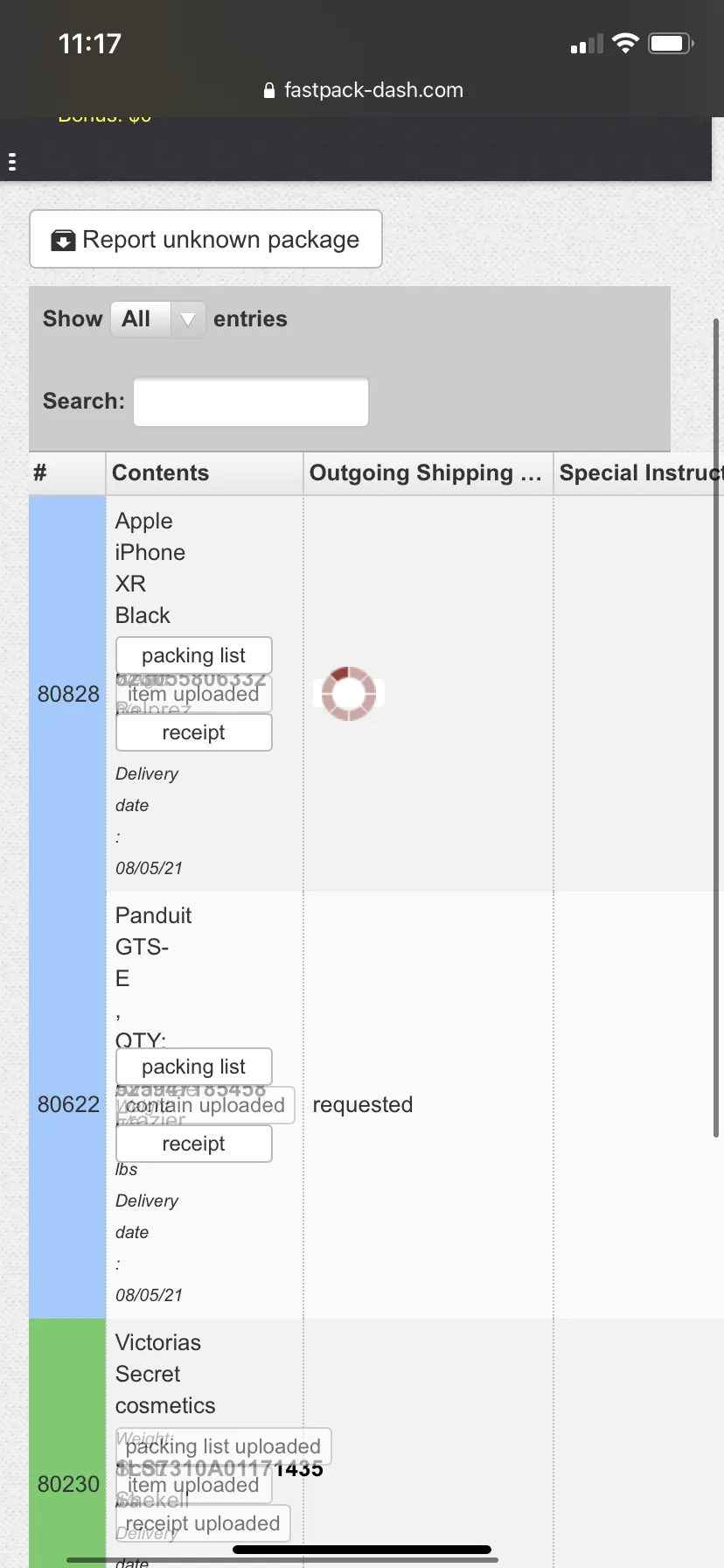Focus the Search input field
724x1568 pixels.
(251, 402)
